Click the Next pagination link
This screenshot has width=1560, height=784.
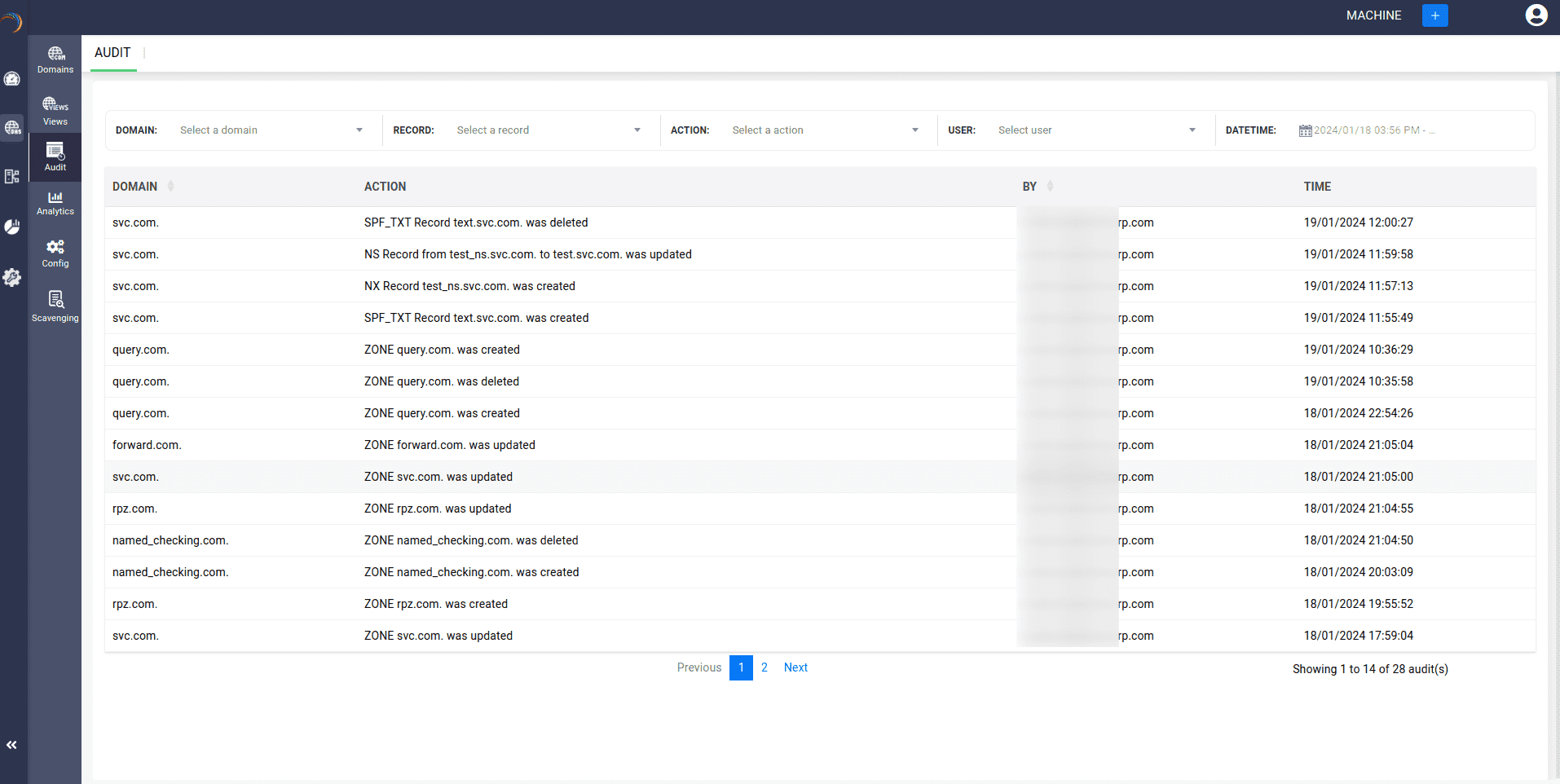click(795, 667)
